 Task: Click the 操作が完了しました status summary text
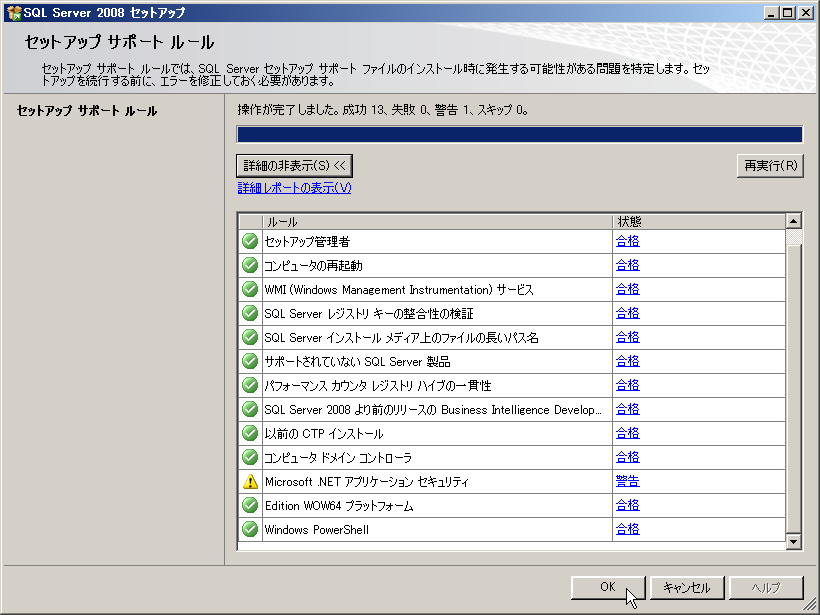pyautogui.click(x=383, y=110)
